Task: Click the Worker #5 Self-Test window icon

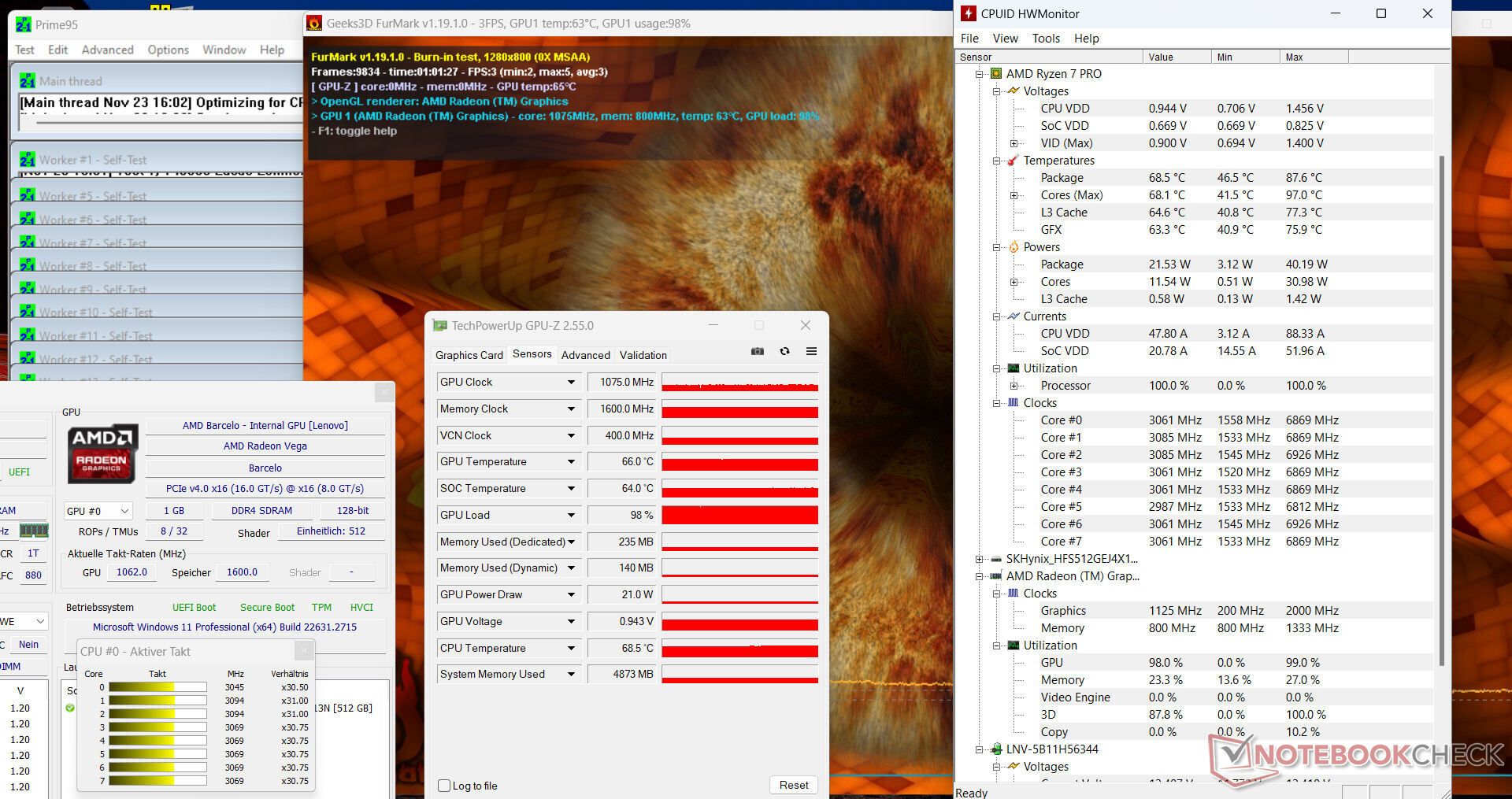Action: pos(28,195)
